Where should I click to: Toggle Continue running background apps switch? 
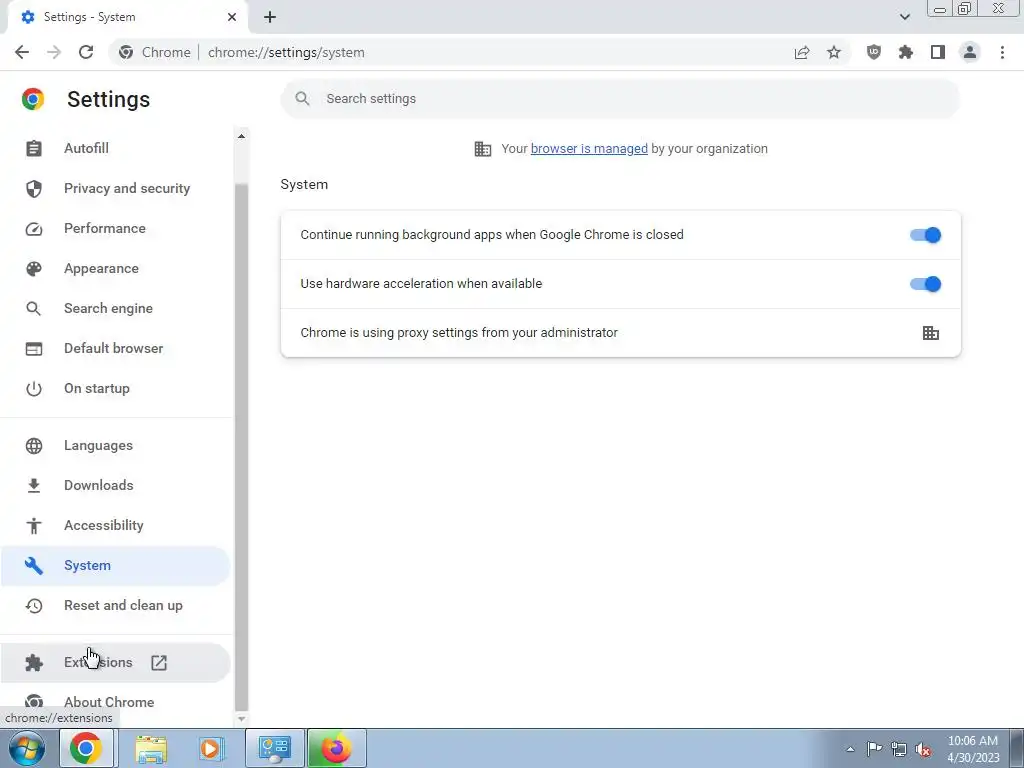[x=925, y=235]
